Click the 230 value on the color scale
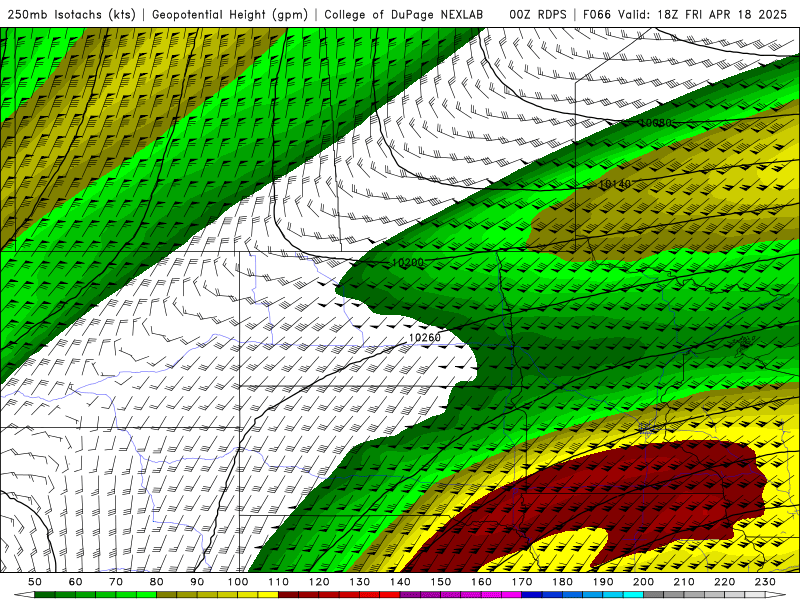800x600 pixels. (765, 582)
